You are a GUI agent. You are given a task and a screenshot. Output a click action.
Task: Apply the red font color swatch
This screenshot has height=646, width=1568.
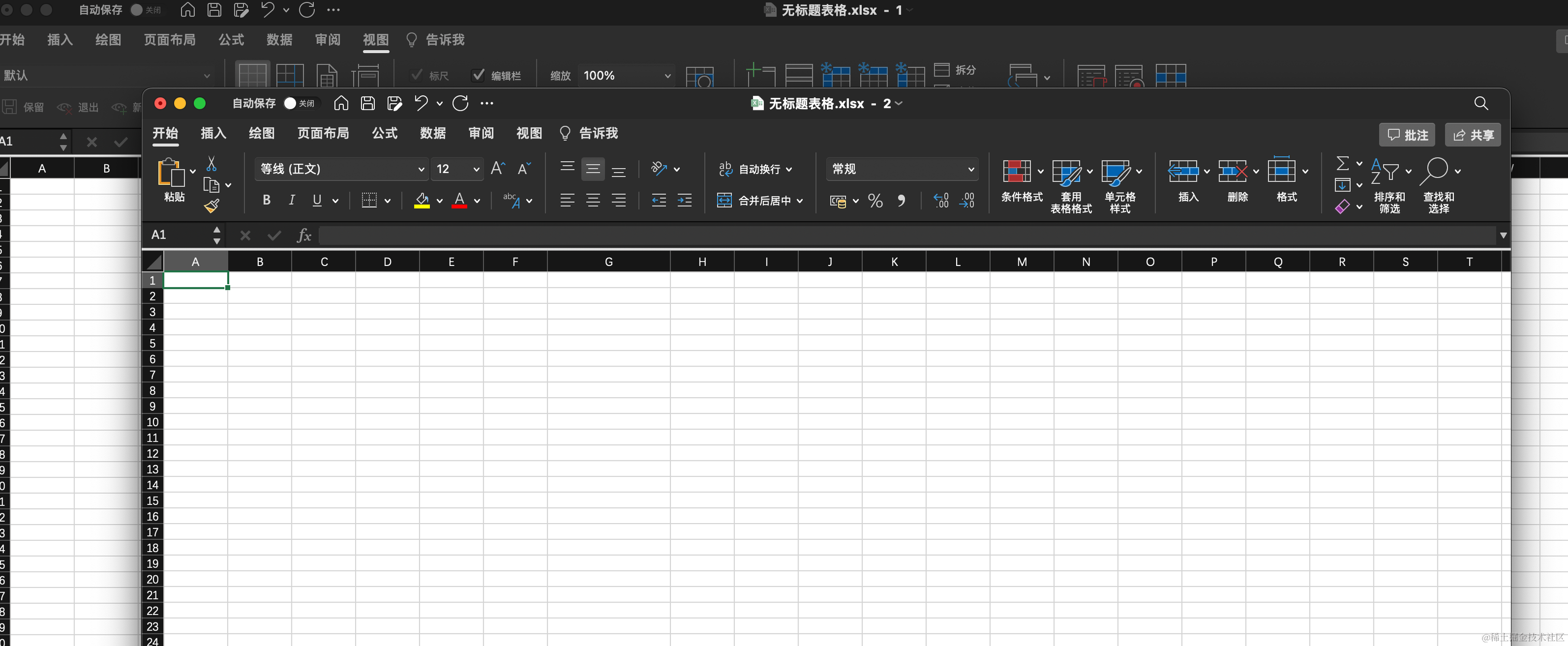coord(459,201)
